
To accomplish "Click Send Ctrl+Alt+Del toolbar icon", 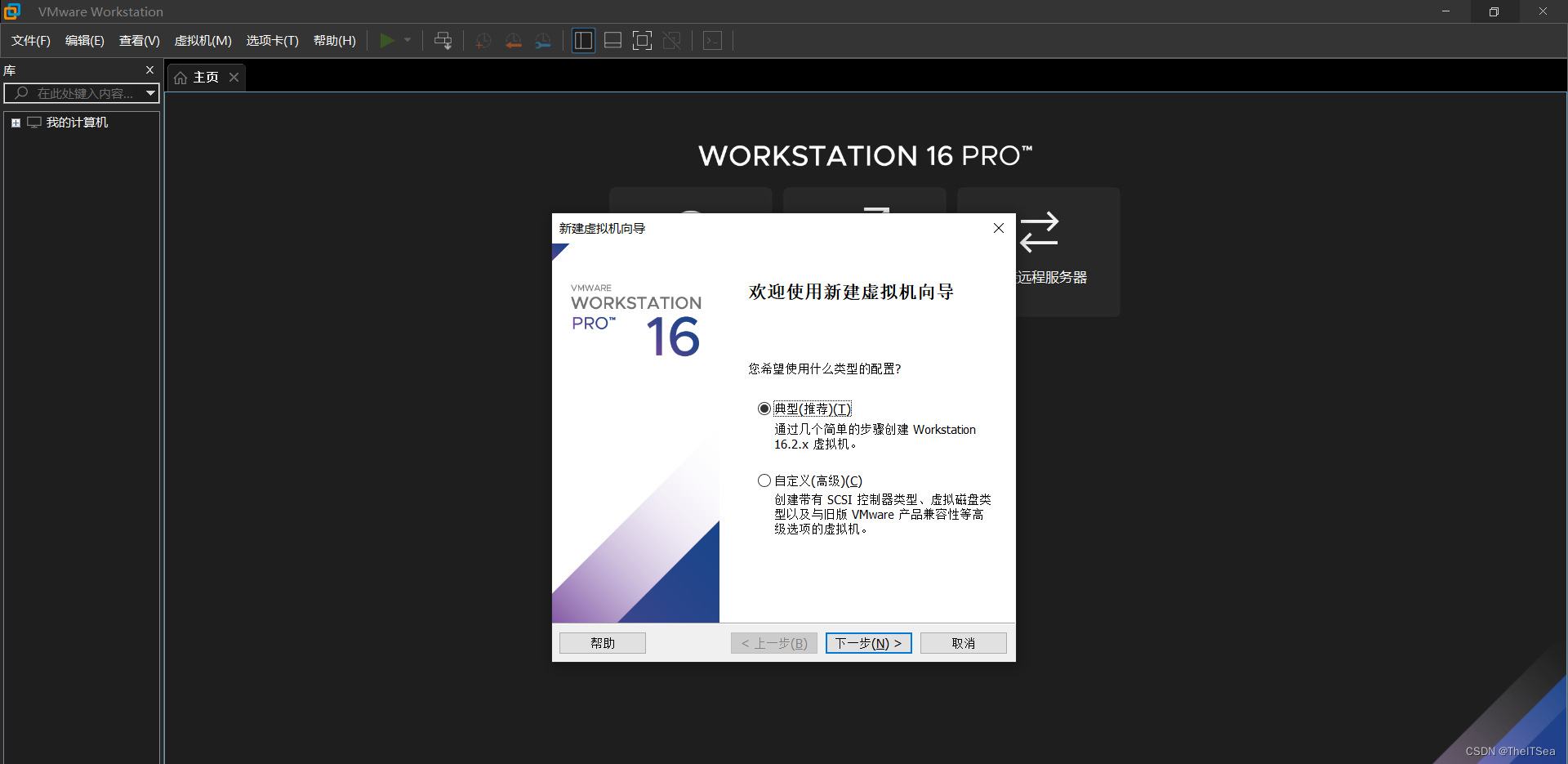I will [x=443, y=40].
